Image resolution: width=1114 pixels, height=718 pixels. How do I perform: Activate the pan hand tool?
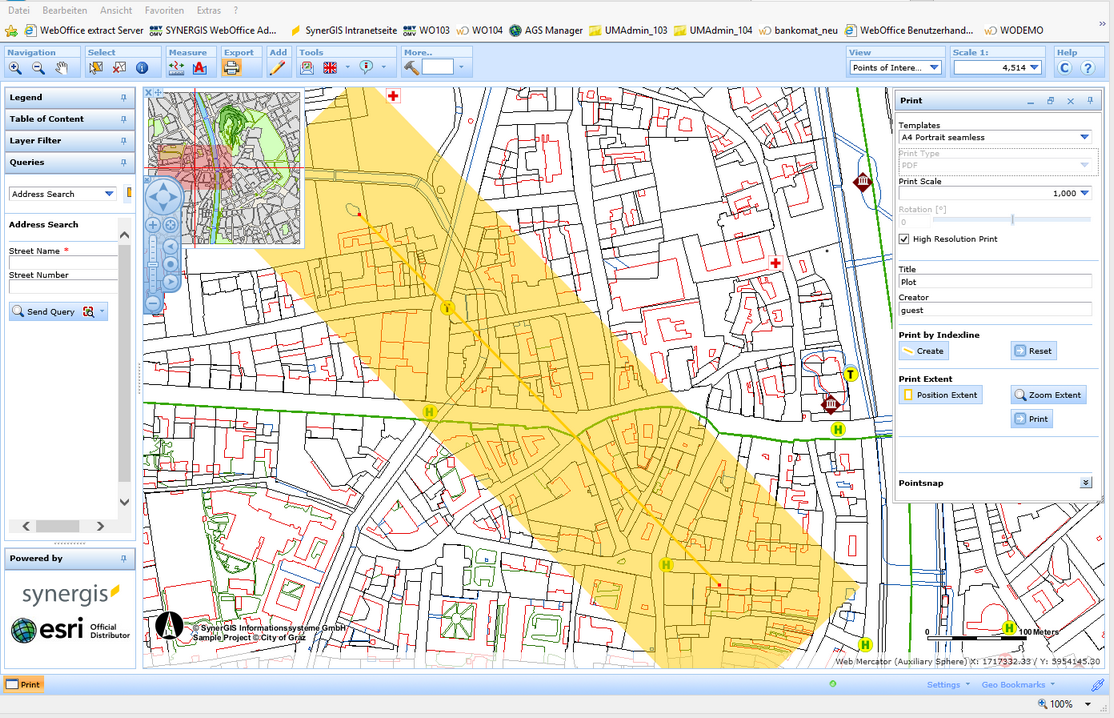(x=62, y=68)
